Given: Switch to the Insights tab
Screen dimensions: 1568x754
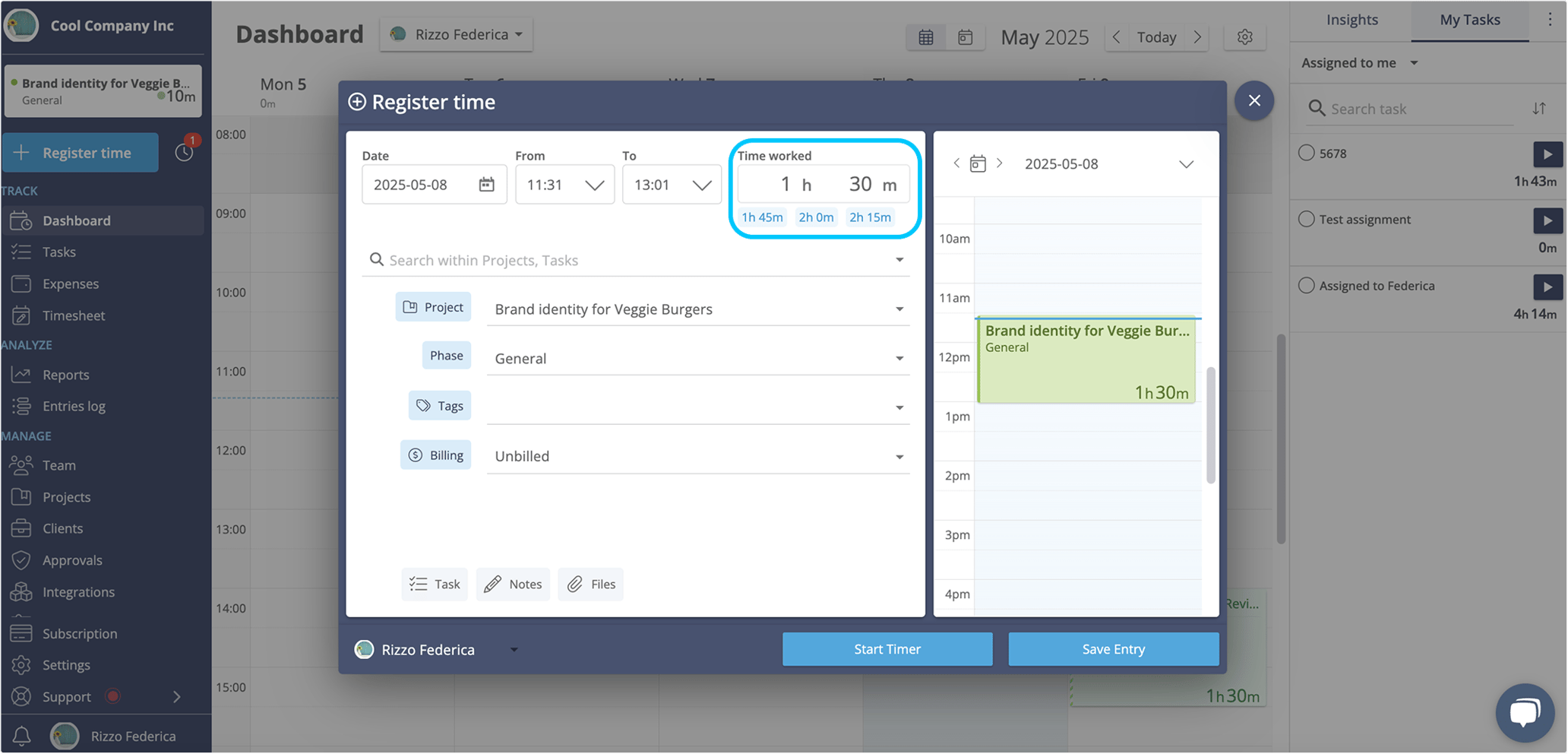Looking at the screenshot, I should tap(1351, 20).
